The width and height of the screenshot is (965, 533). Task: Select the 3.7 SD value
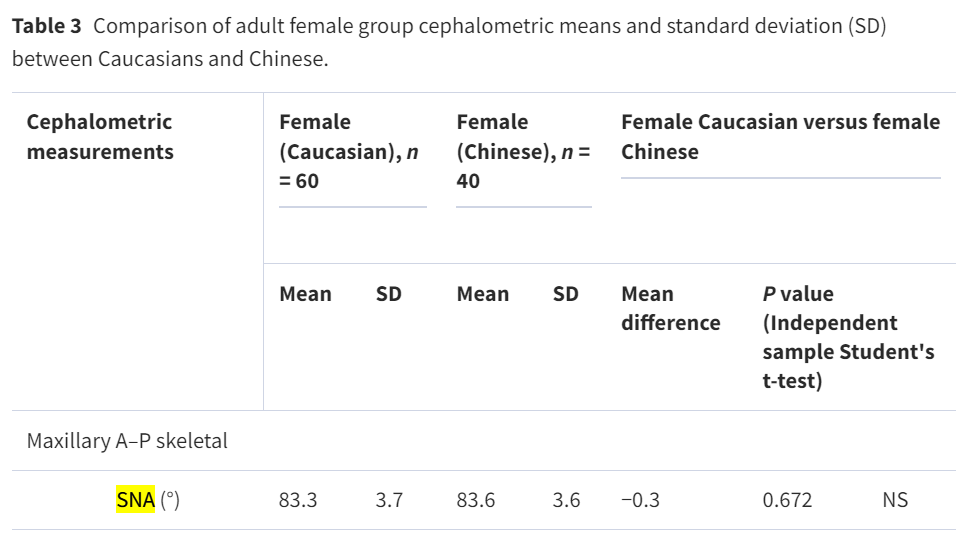(389, 500)
